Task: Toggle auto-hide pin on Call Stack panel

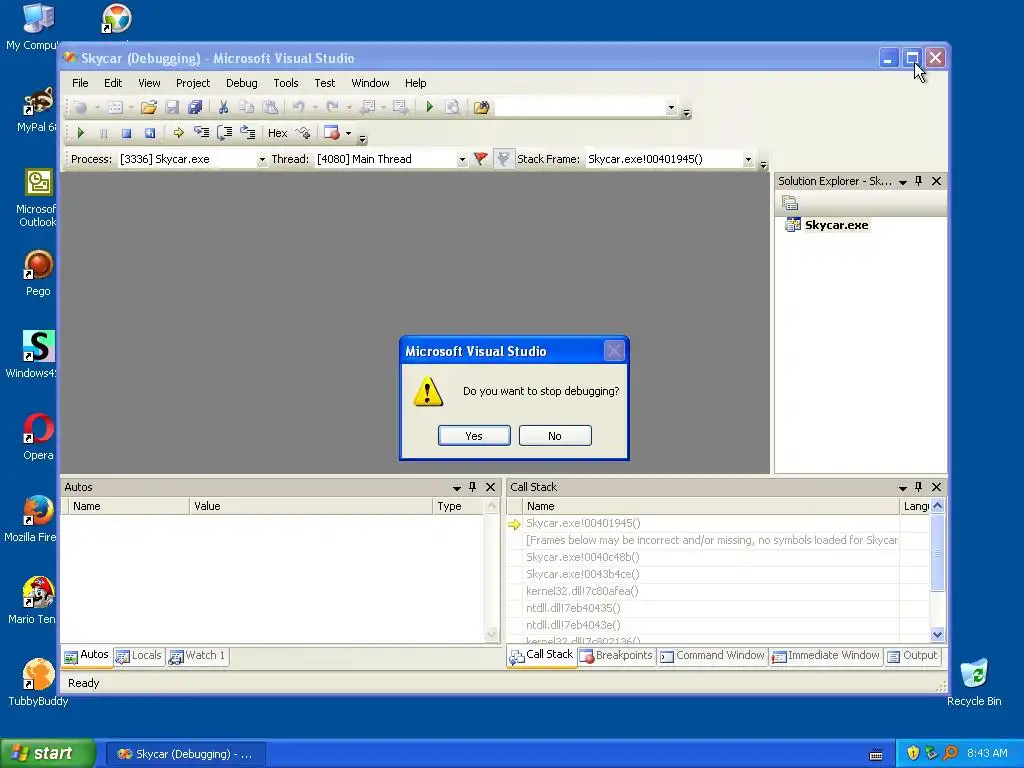Action: click(x=919, y=487)
